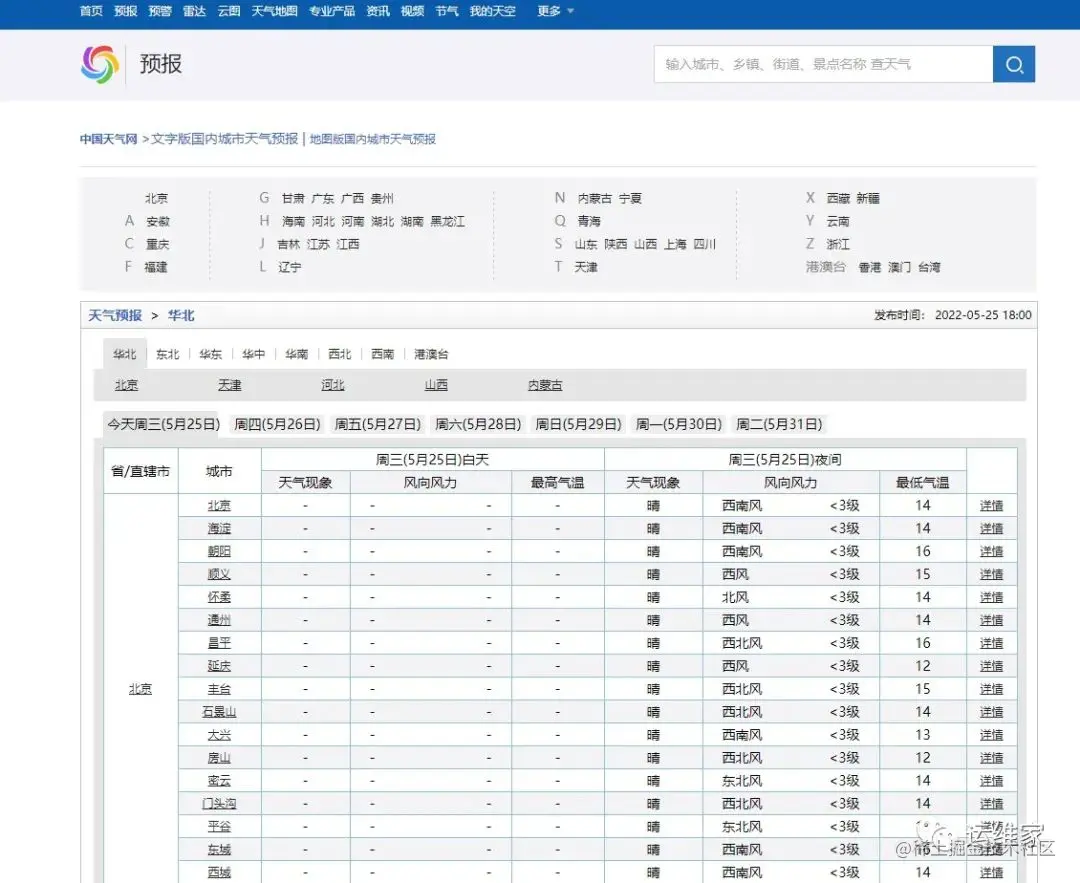Image resolution: width=1080 pixels, height=883 pixels.
Task: Click 专业产品 in the navigation bar
Action: tap(331, 13)
